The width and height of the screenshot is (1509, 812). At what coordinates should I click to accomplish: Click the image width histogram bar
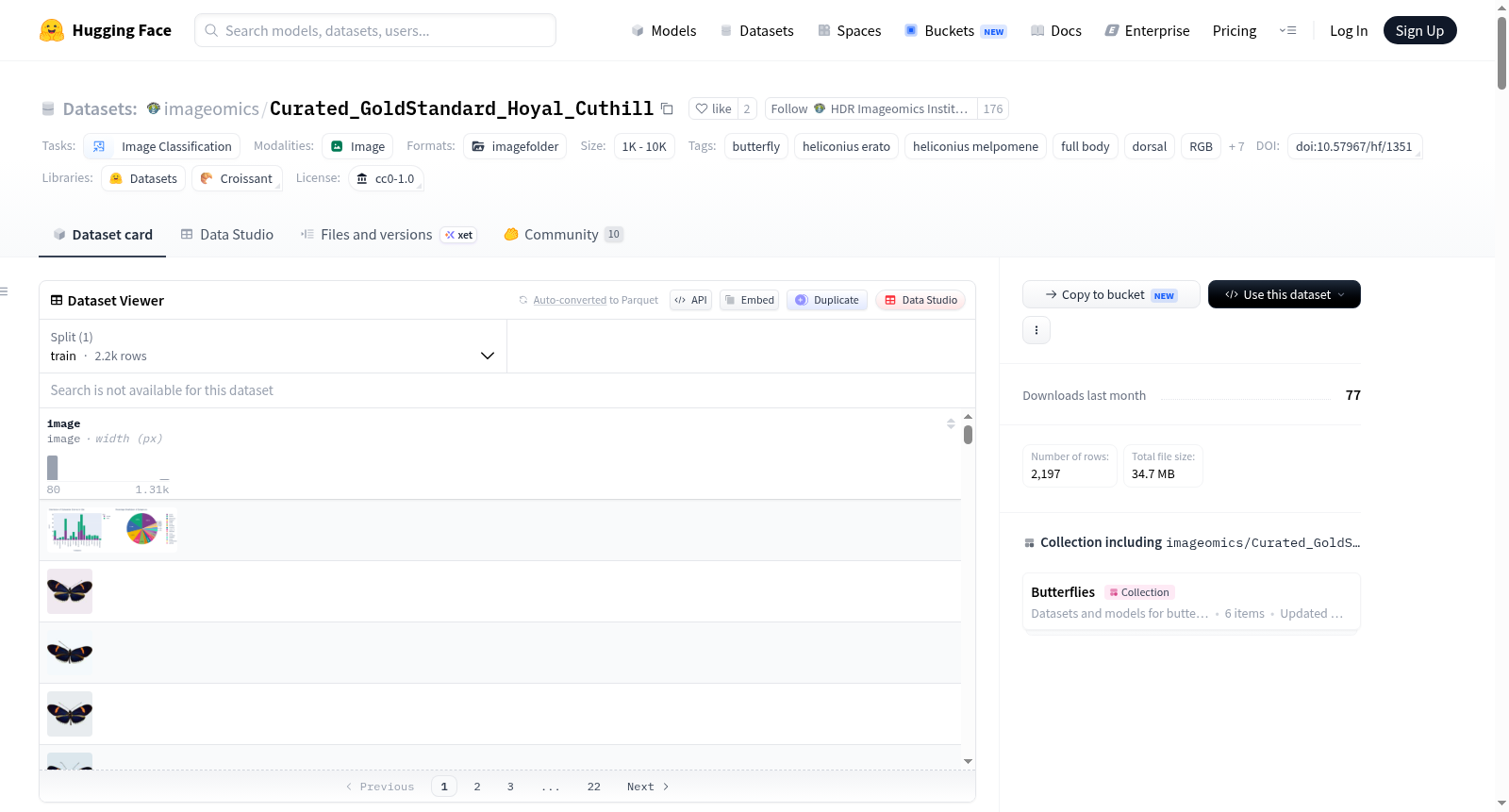click(x=53, y=468)
